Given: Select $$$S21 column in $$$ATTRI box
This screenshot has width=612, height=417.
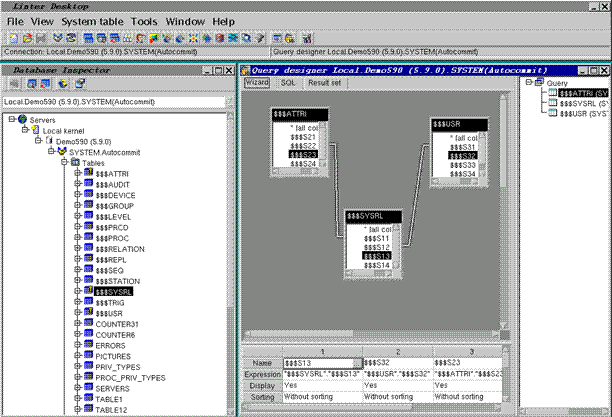Looking at the screenshot, I should click(304, 136).
